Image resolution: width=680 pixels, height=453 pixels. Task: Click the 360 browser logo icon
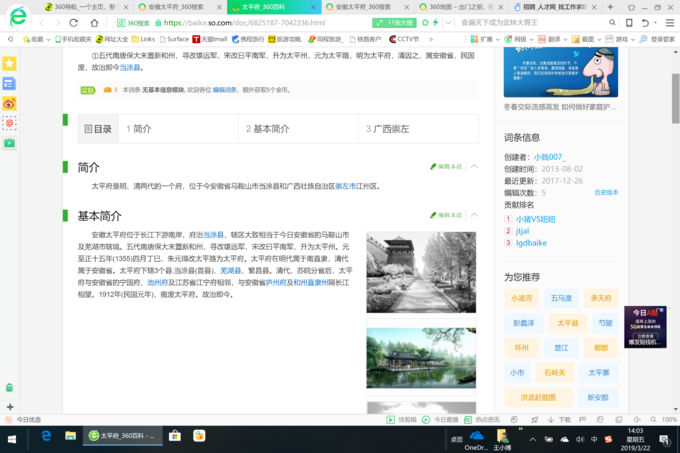click(x=17, y=17)
